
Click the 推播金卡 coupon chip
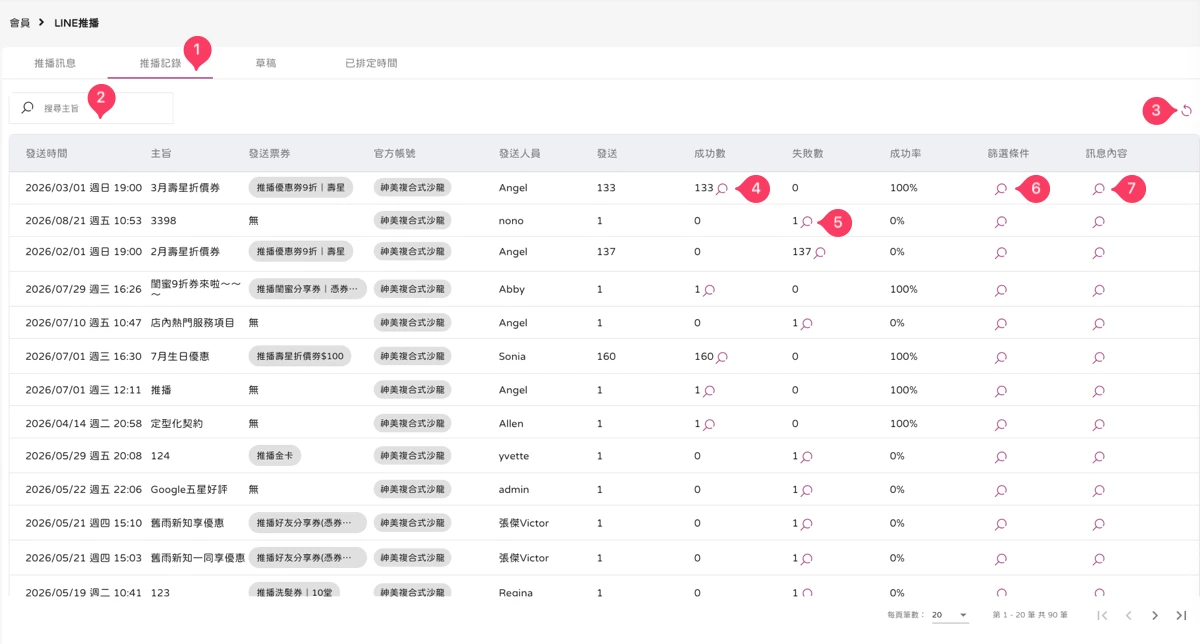(275, 456)
